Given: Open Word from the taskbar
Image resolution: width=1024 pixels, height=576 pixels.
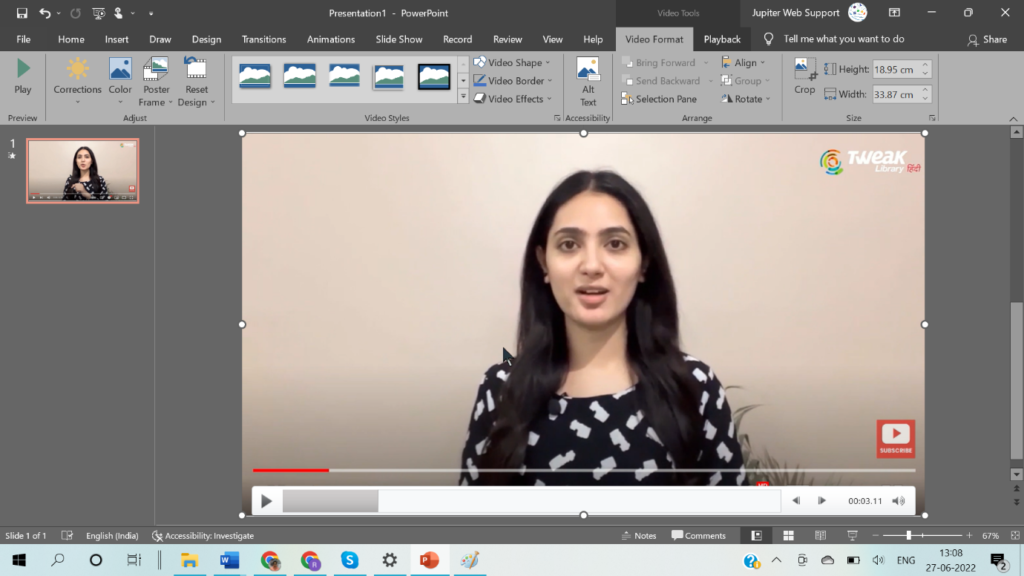Looking at the screenshot, I should 229,560.
